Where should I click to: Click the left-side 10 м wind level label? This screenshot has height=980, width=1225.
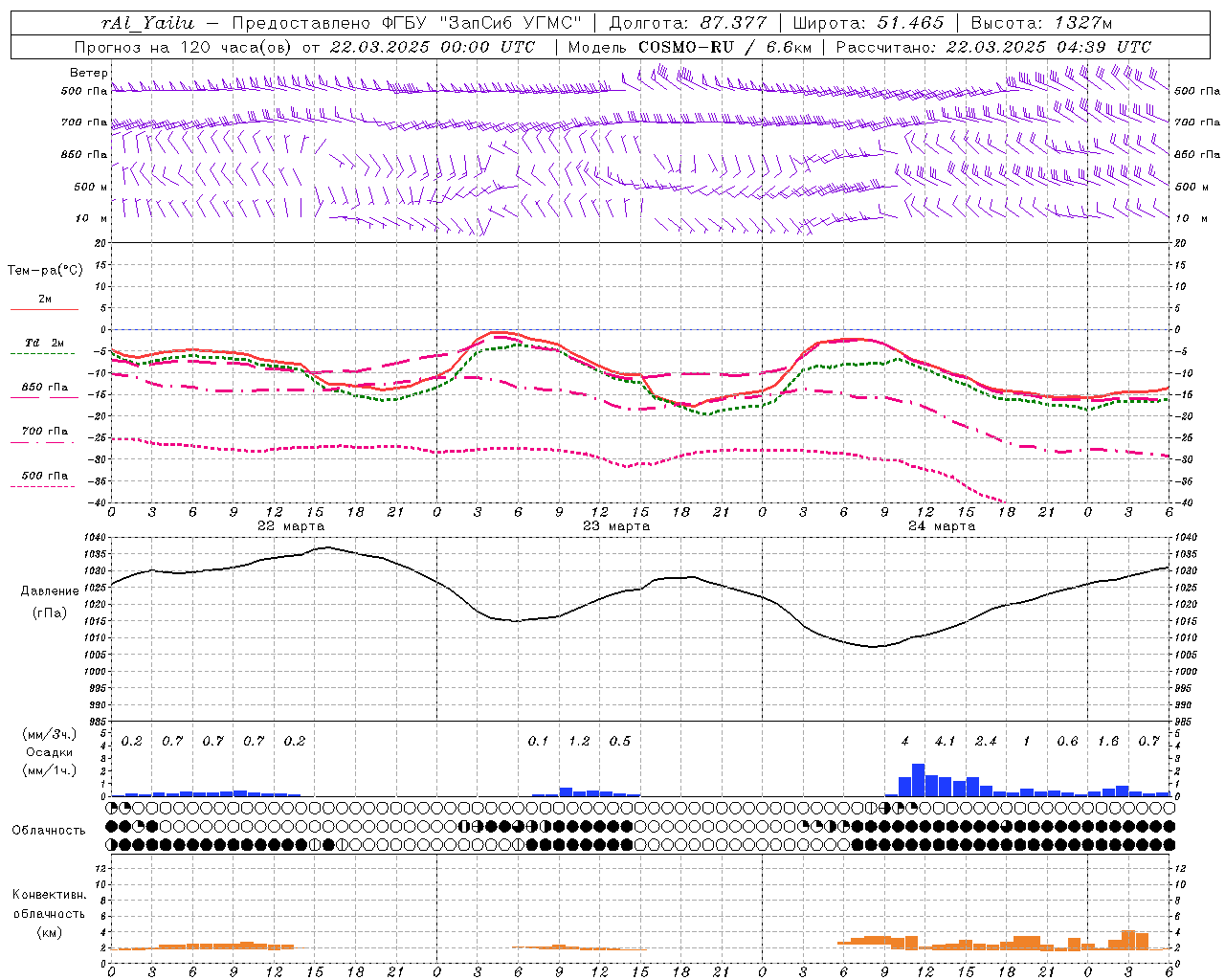[91, 218]
